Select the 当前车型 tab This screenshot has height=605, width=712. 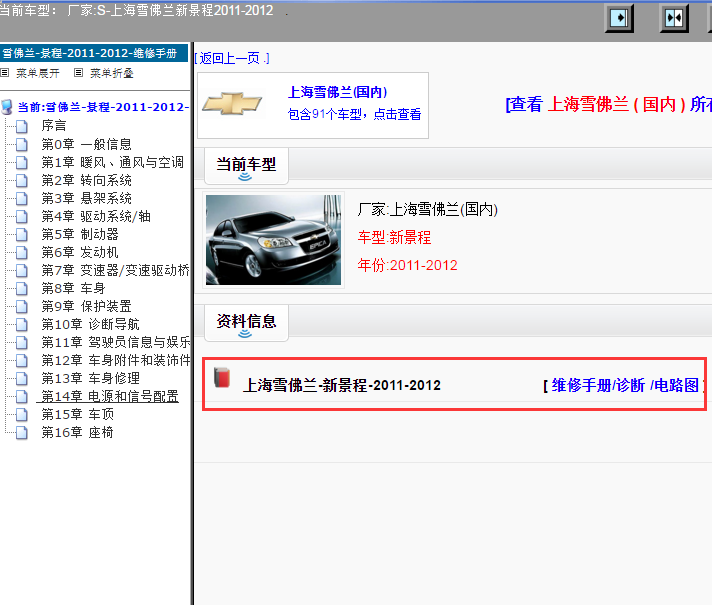(x=246, y=166)
